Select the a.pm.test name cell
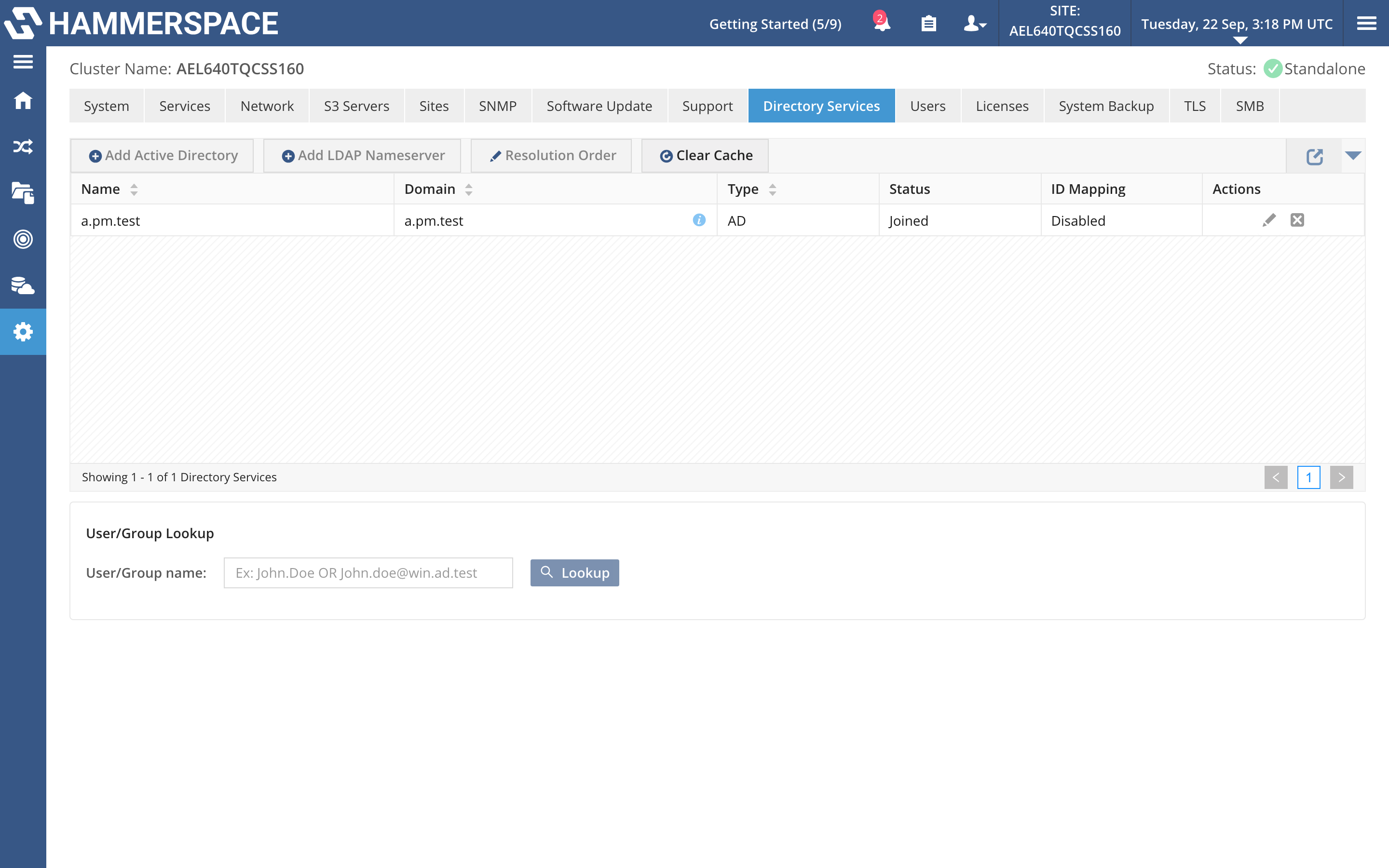This screenshot has height=868, width=1389. pos(232,220)
